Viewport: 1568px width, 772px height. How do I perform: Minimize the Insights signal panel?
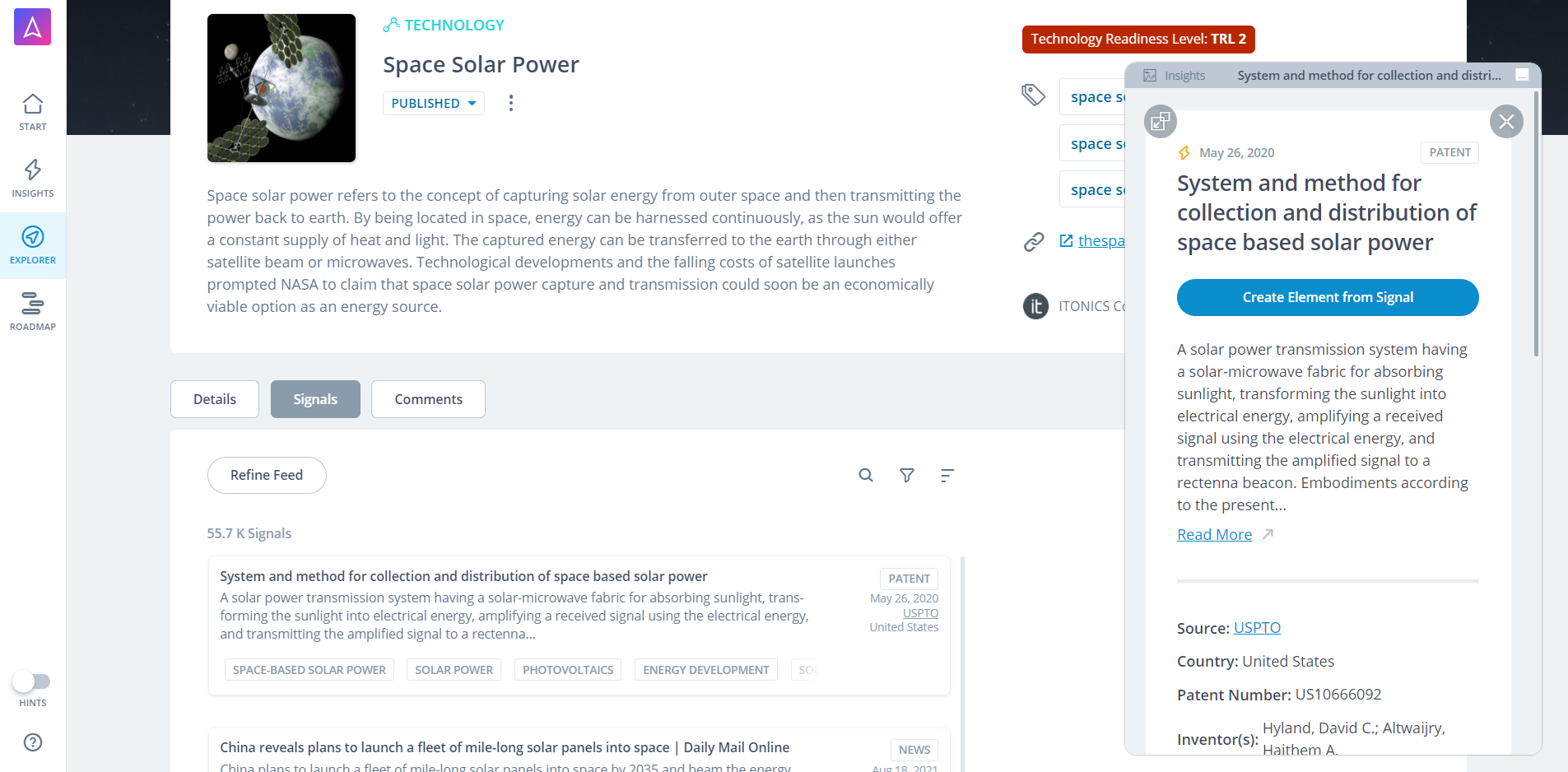(1522, 75)
